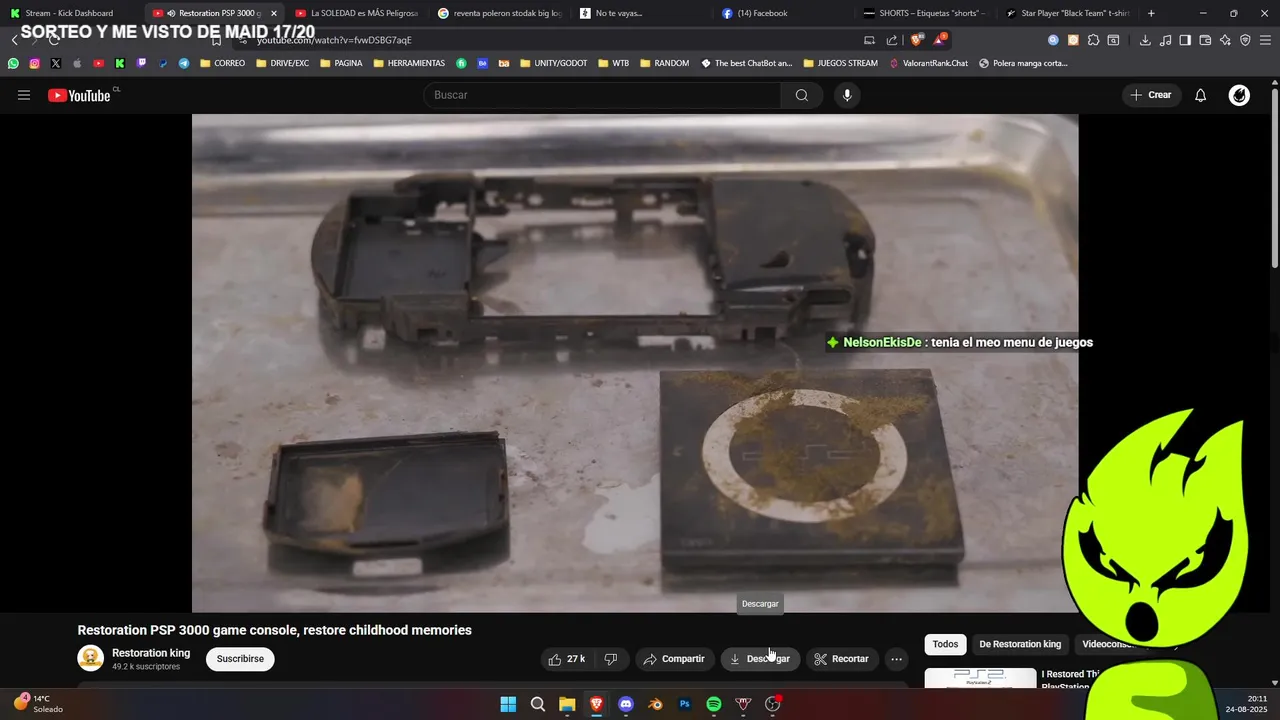Expand the CORREO bookmarks folder

[223, 63]
